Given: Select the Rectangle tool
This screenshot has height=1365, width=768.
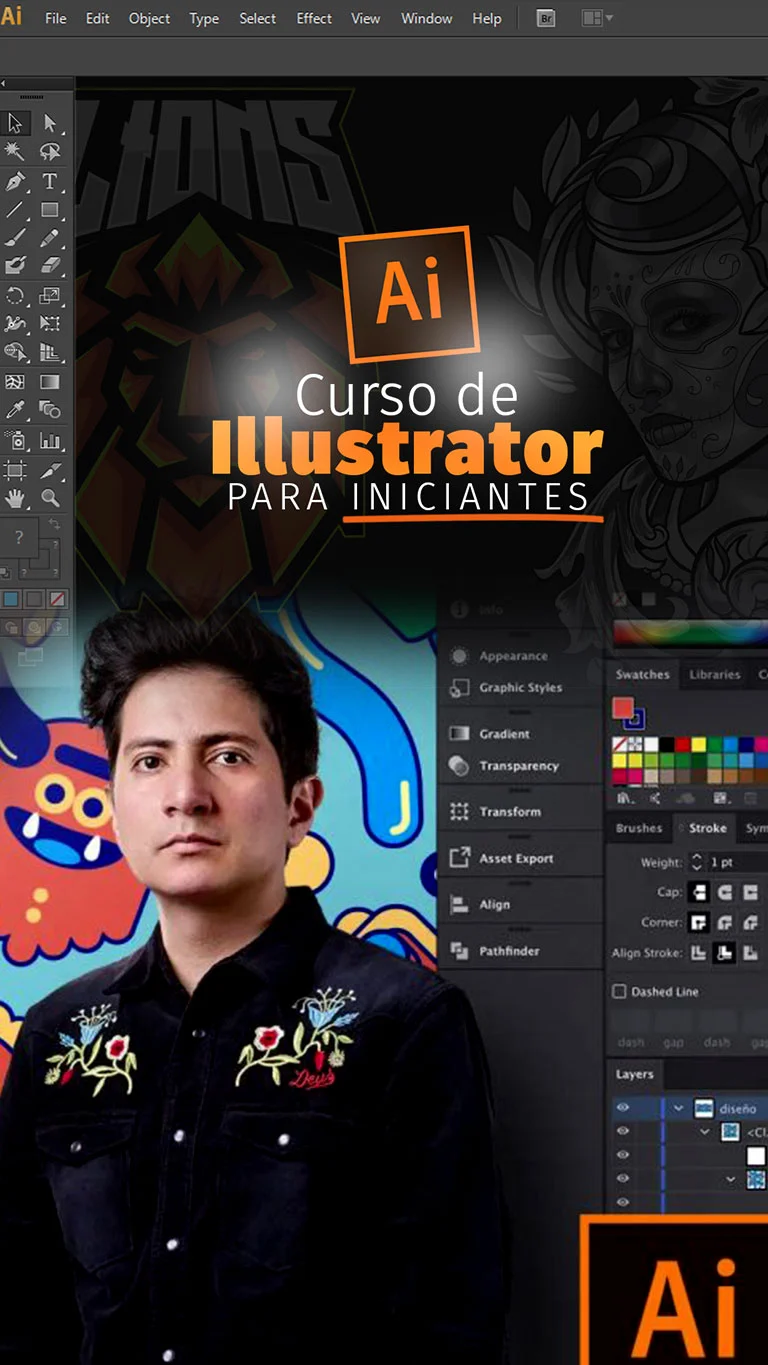Looking at the screenshot, I should coord(50,210).
